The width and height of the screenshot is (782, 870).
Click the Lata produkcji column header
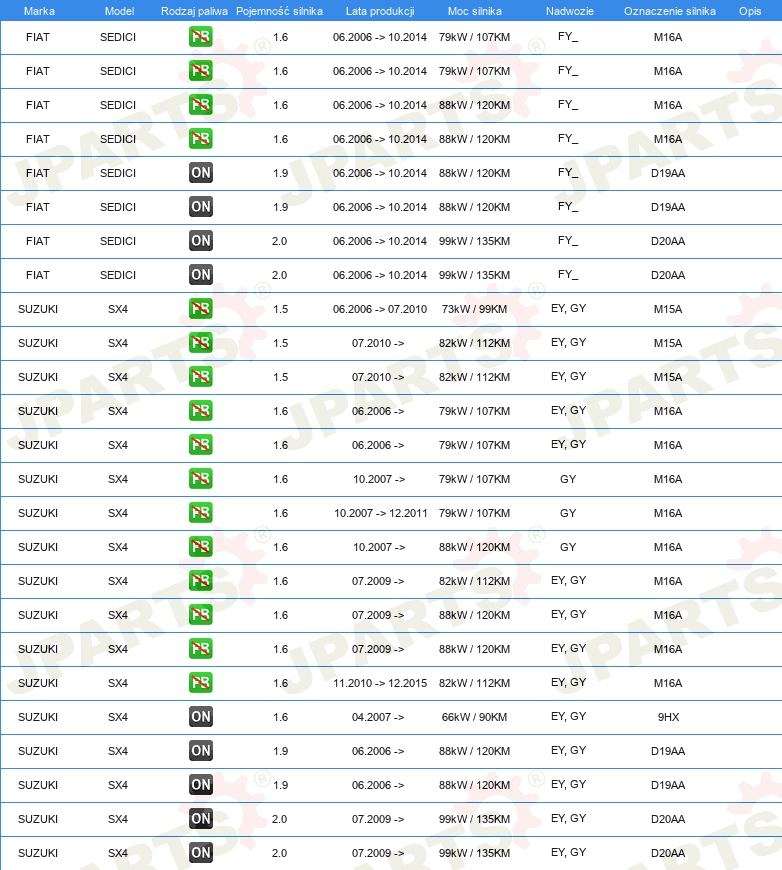click(x=380, y=11)
